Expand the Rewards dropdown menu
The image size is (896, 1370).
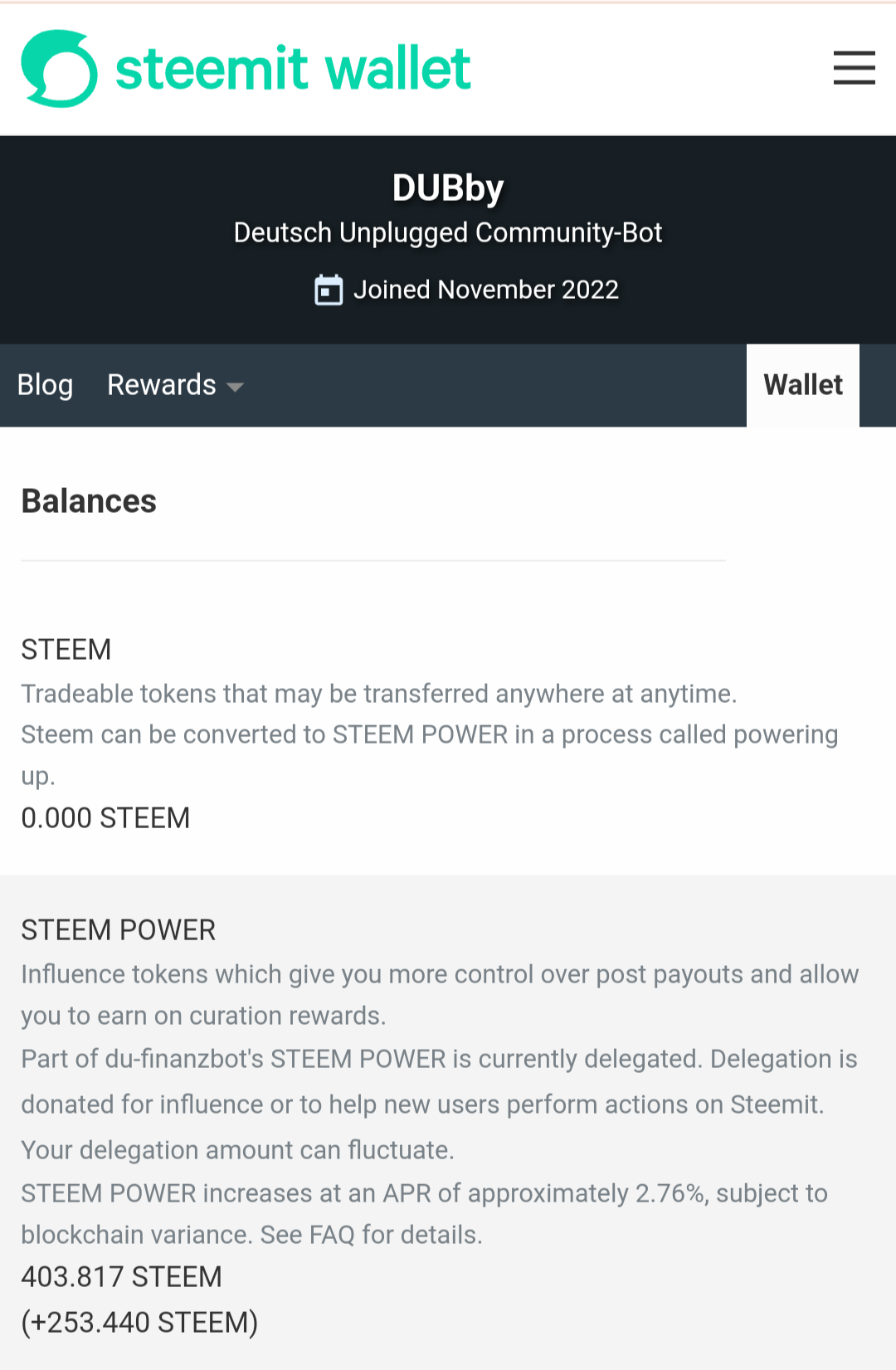click(162, 385)
